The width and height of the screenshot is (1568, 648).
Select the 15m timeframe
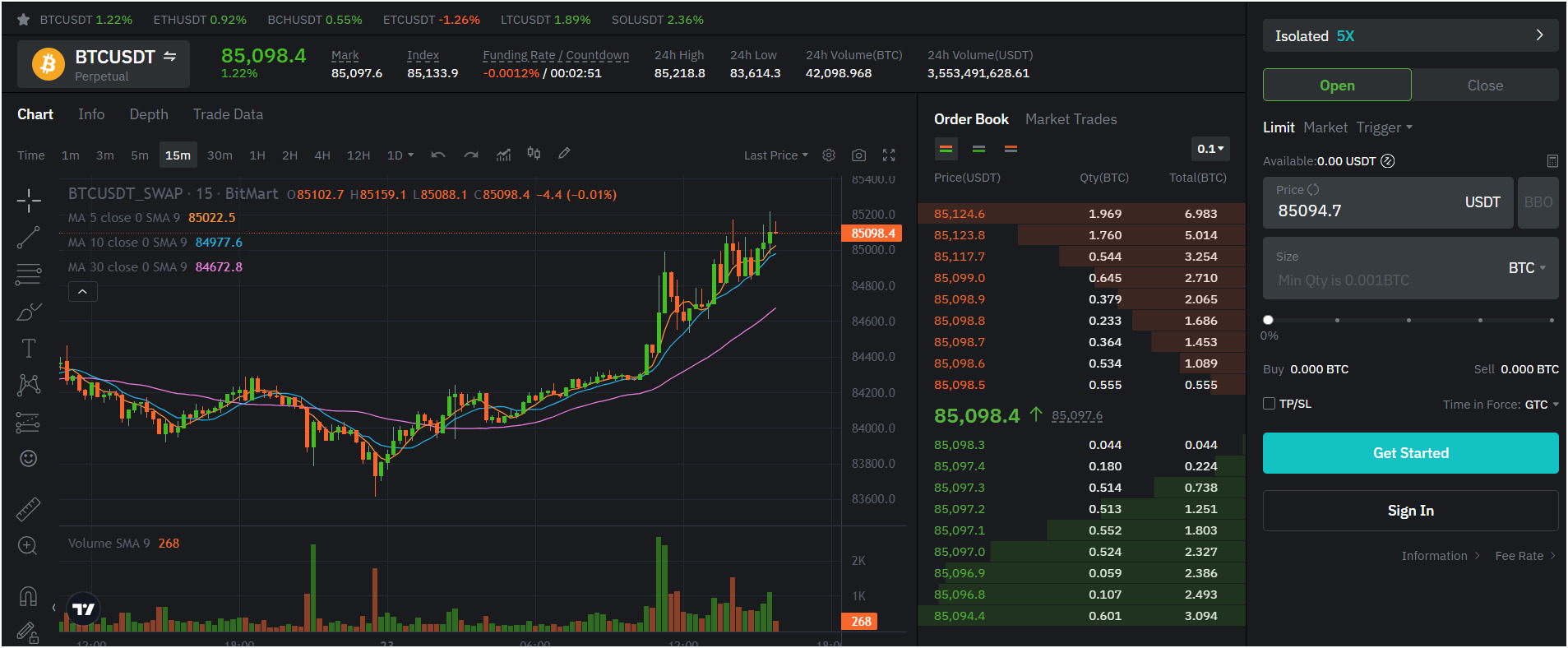pos(178,155)
